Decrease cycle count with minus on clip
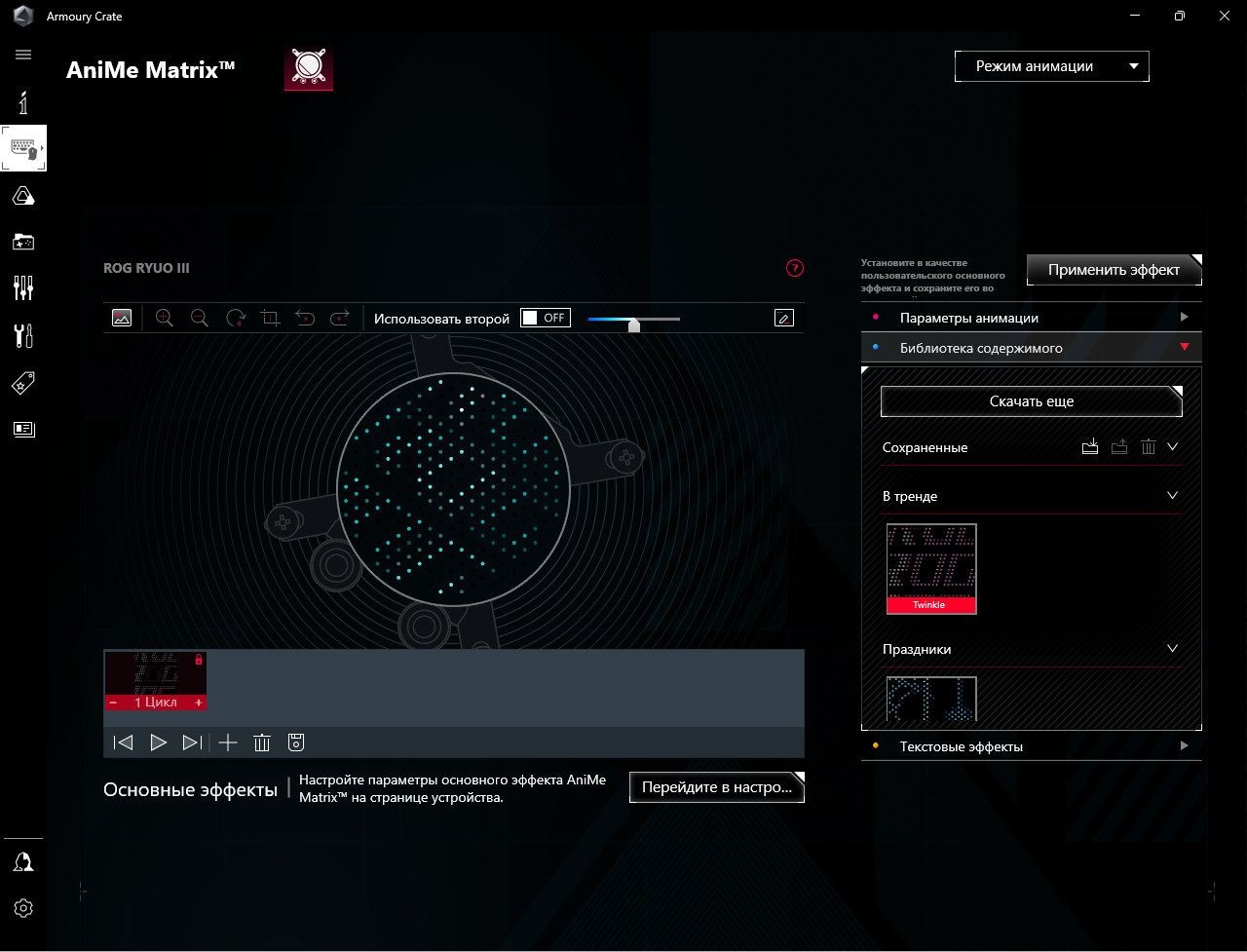The width and height of the screenshot is (1247, 952). click(x=113, y=703)
